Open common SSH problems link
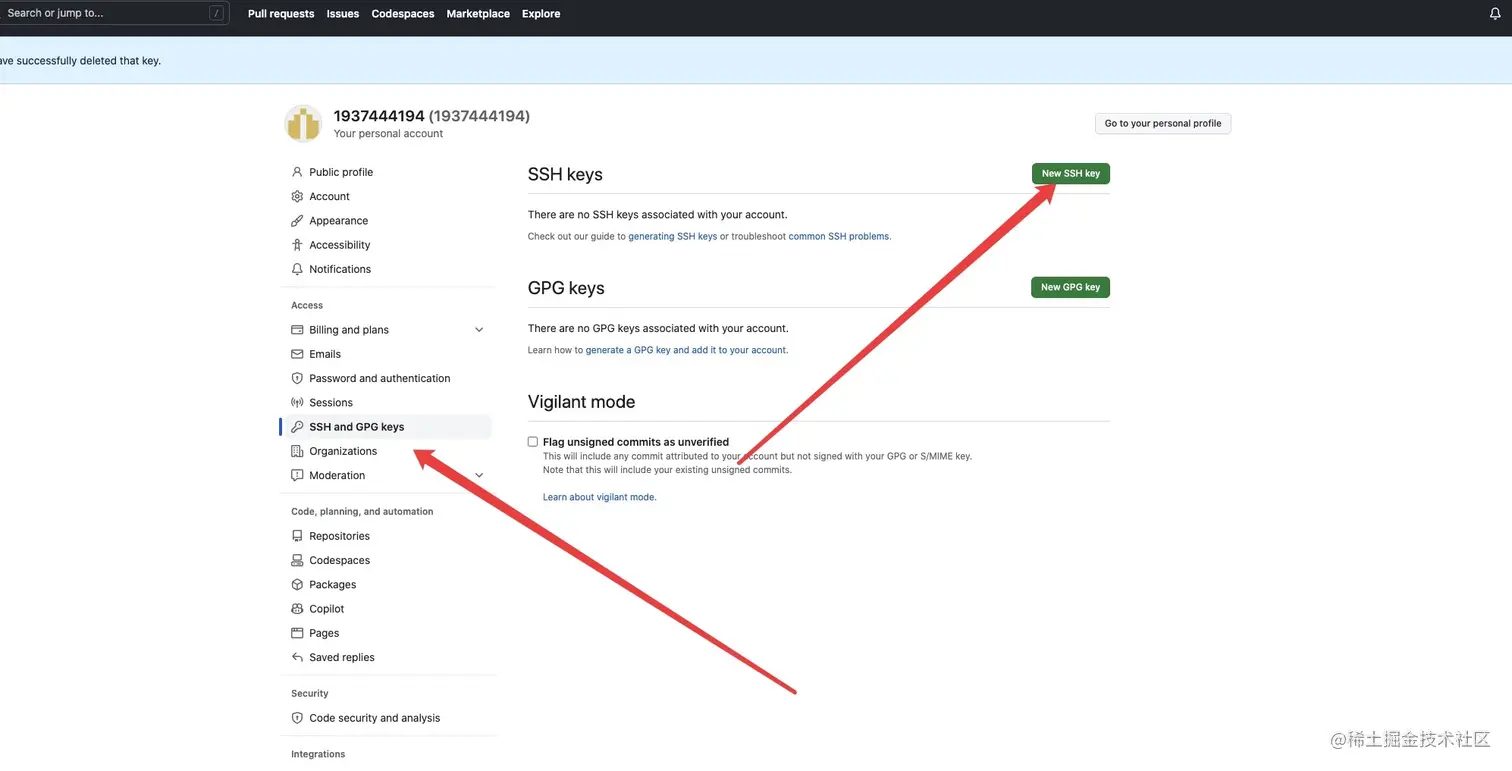This screenshot has height=771, width=1512. (839, 237)
